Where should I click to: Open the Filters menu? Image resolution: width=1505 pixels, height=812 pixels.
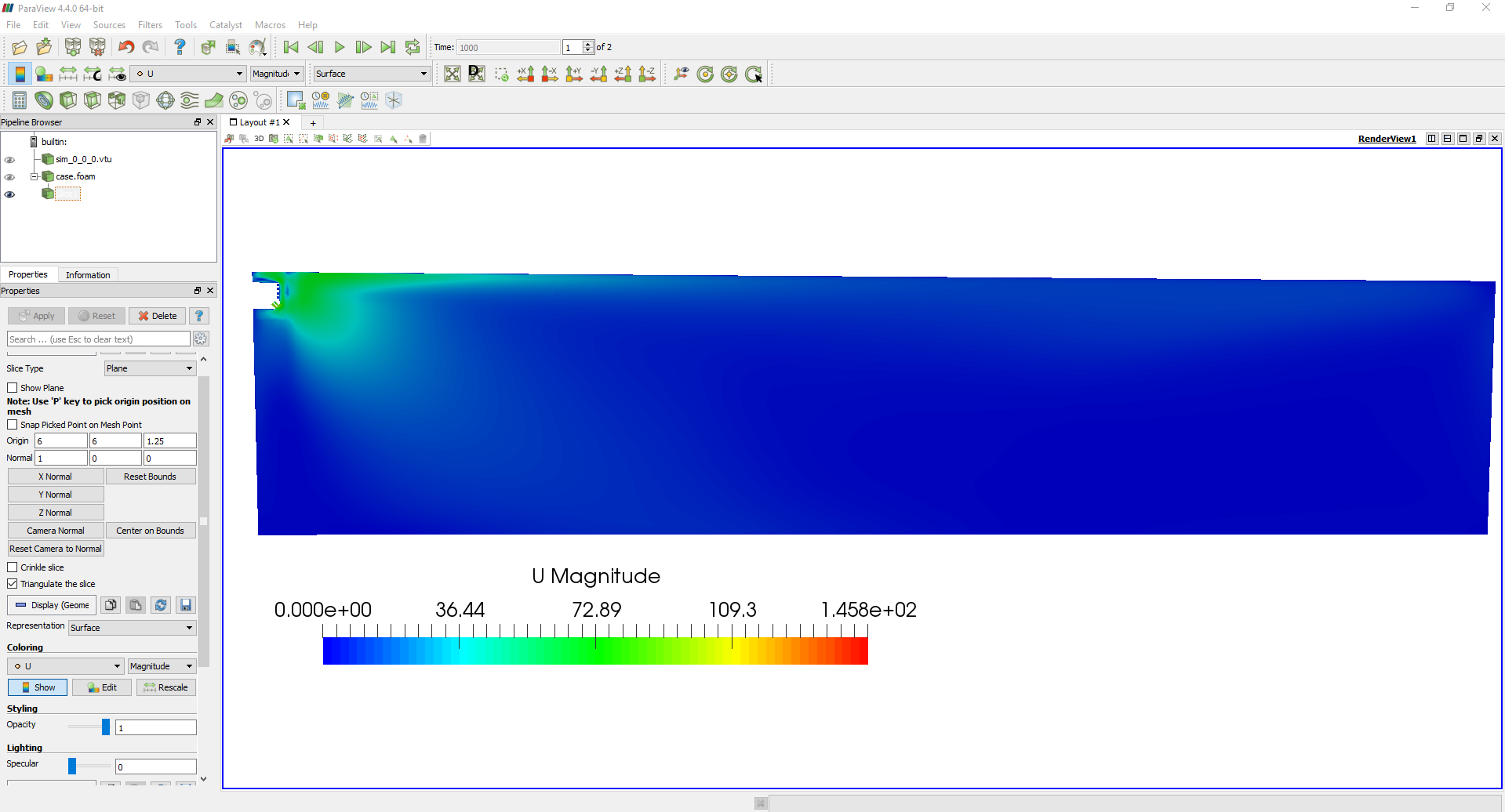pyautogui.click(x=150, y=25)
